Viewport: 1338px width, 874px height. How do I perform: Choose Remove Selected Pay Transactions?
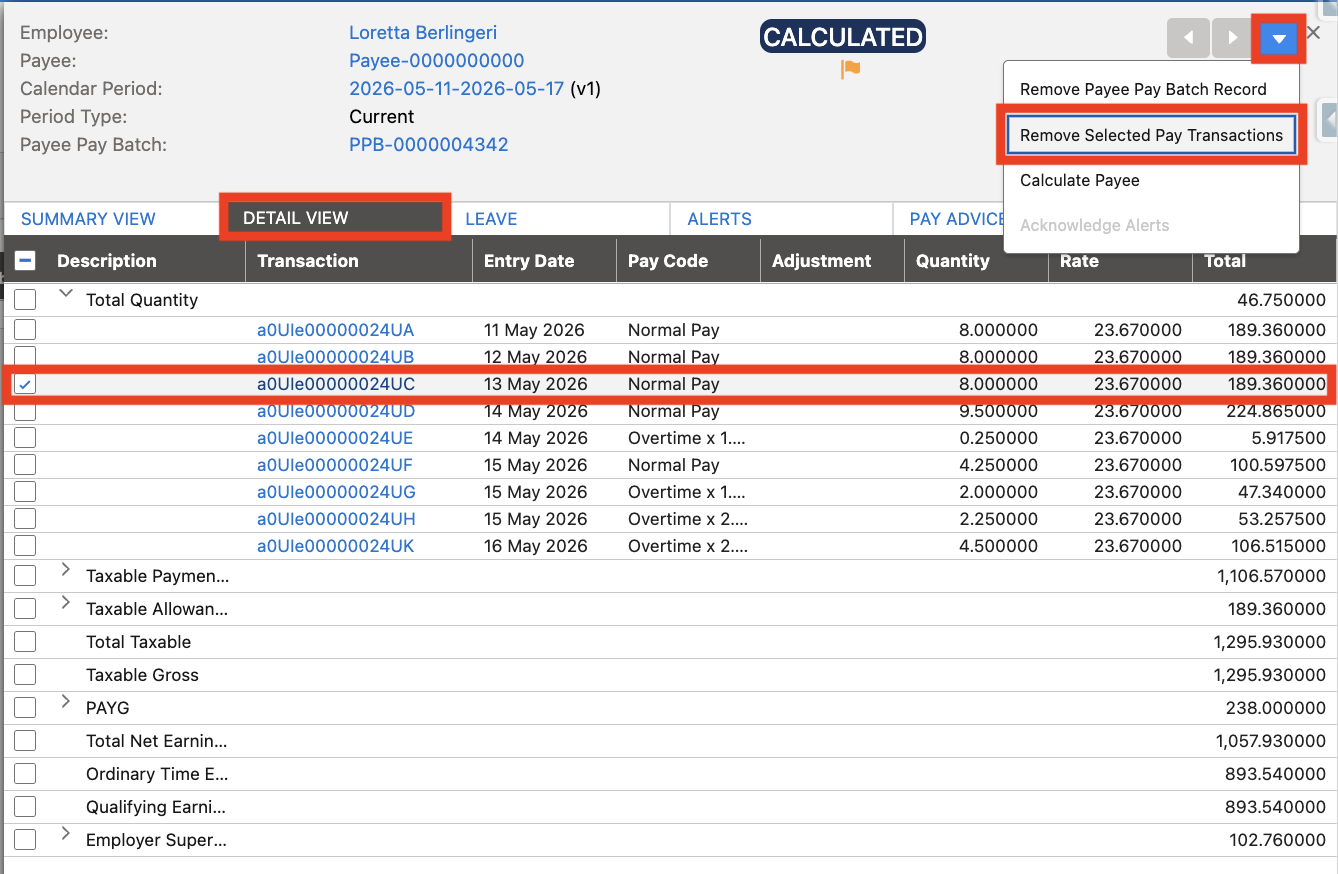coord(1151,135)
